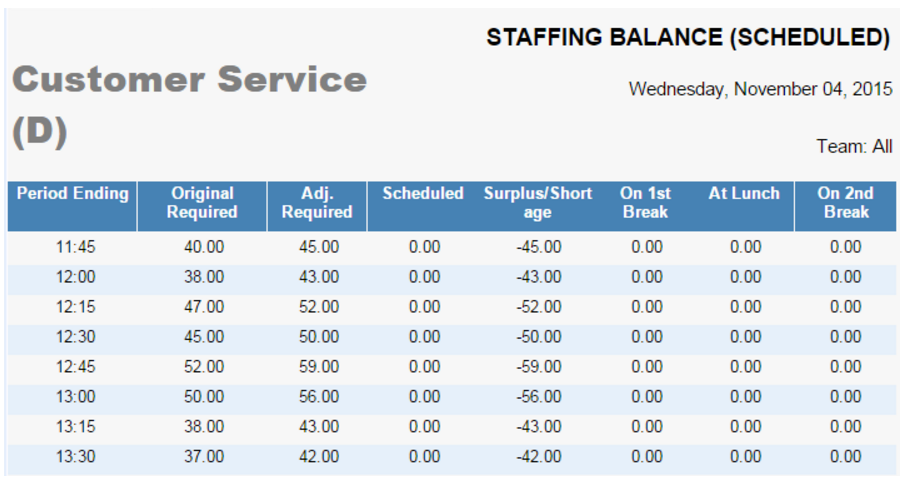Click the Staffing Balance (Scheduled) title

coord(688,38)
